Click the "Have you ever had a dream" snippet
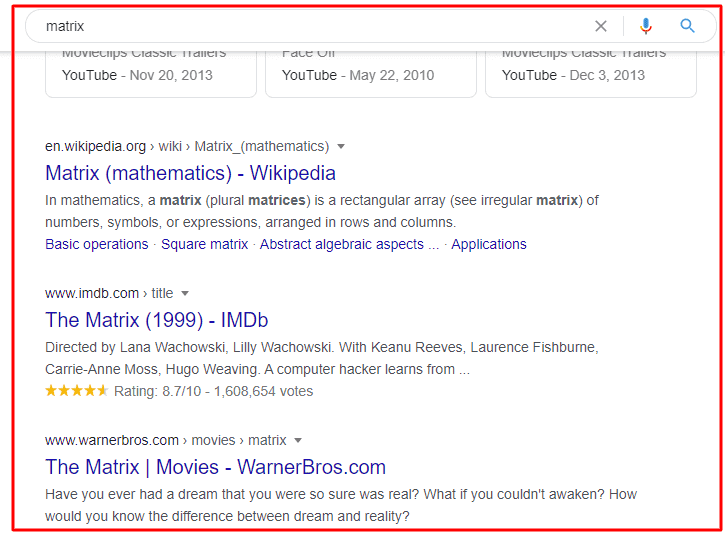 click(x=341, y=505)
